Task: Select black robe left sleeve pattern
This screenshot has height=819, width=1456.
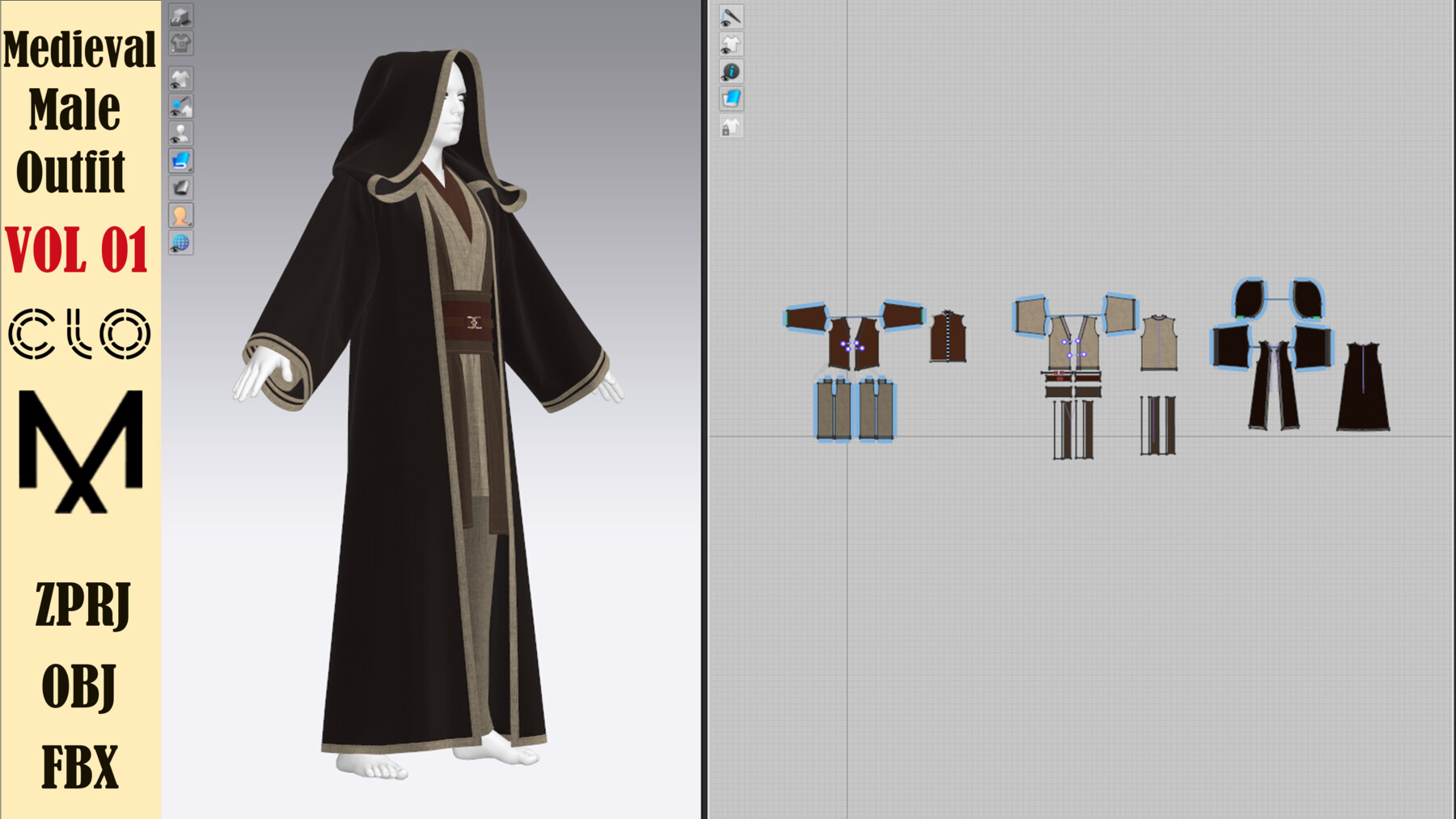Action: tap(1231, 346)
